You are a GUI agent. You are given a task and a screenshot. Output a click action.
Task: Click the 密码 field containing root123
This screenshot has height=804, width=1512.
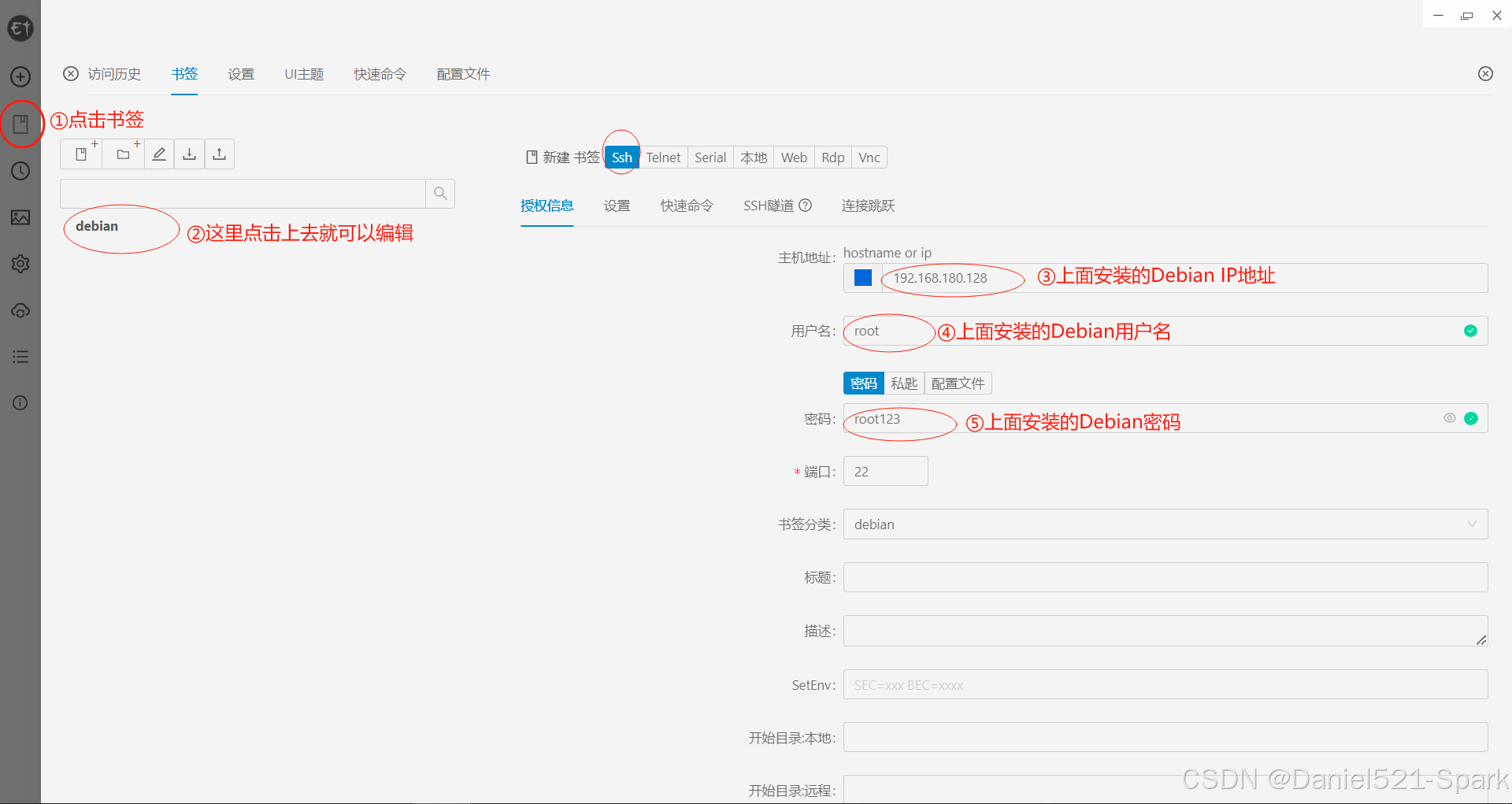(1165, 419)
